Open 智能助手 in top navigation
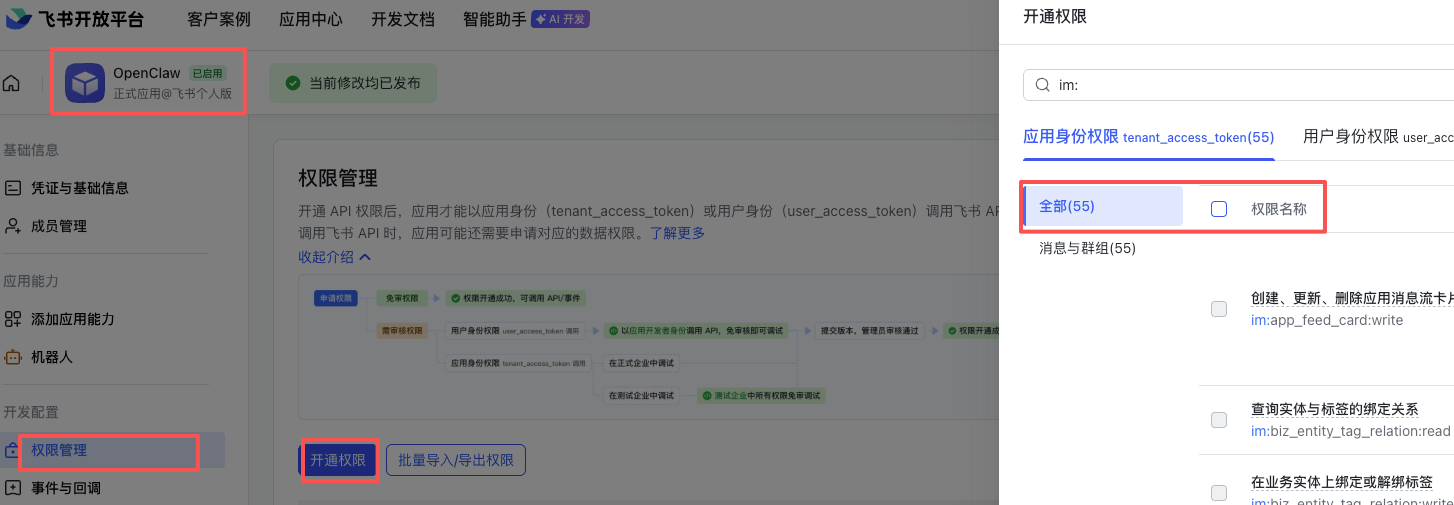The image size is (1454, 505). click(494, 19)
